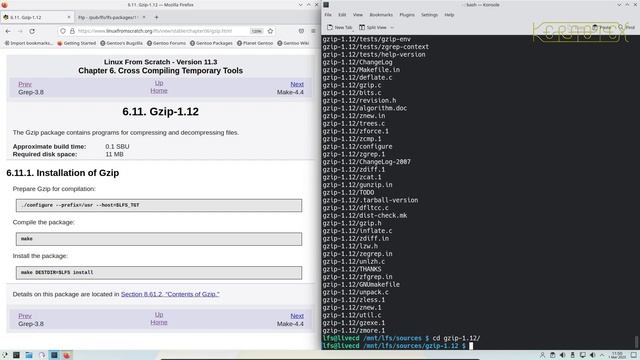This screenshot has width=640, height=360.
Task: Open Planet Gentoo bookmark
Action: pos(255,43)
